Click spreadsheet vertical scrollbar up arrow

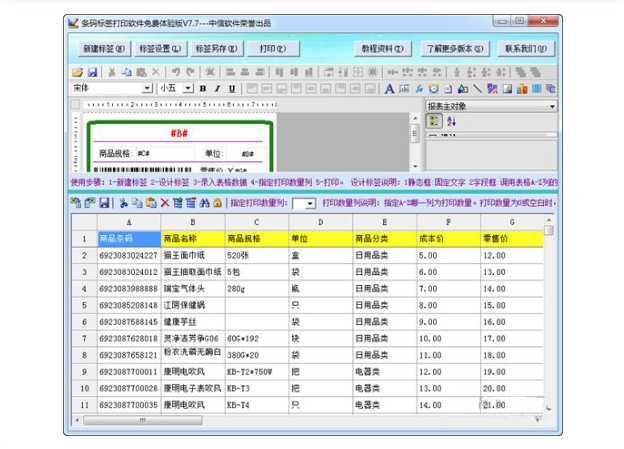pyautogui.click(x=549, y=220)
